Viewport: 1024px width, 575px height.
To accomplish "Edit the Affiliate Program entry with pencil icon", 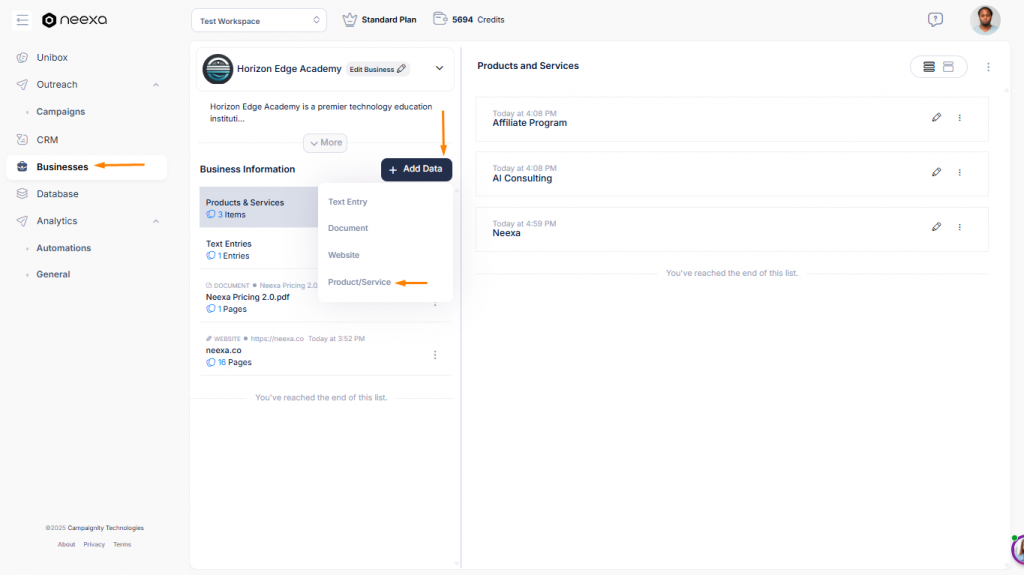I will [936, 118].
